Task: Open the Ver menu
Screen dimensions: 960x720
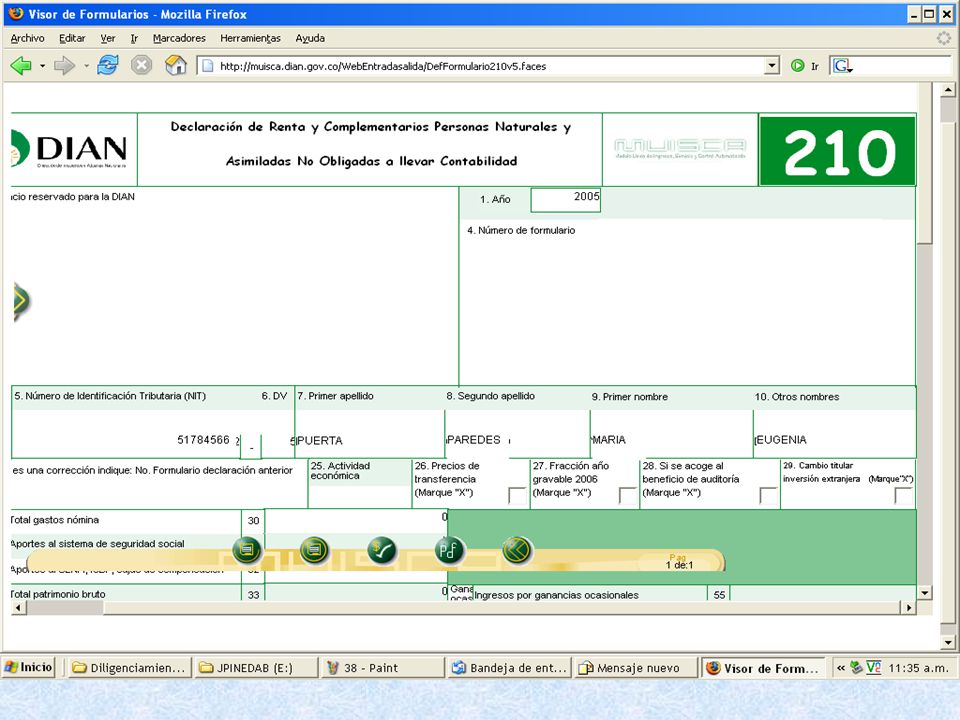Action: [x=108, y=38]
